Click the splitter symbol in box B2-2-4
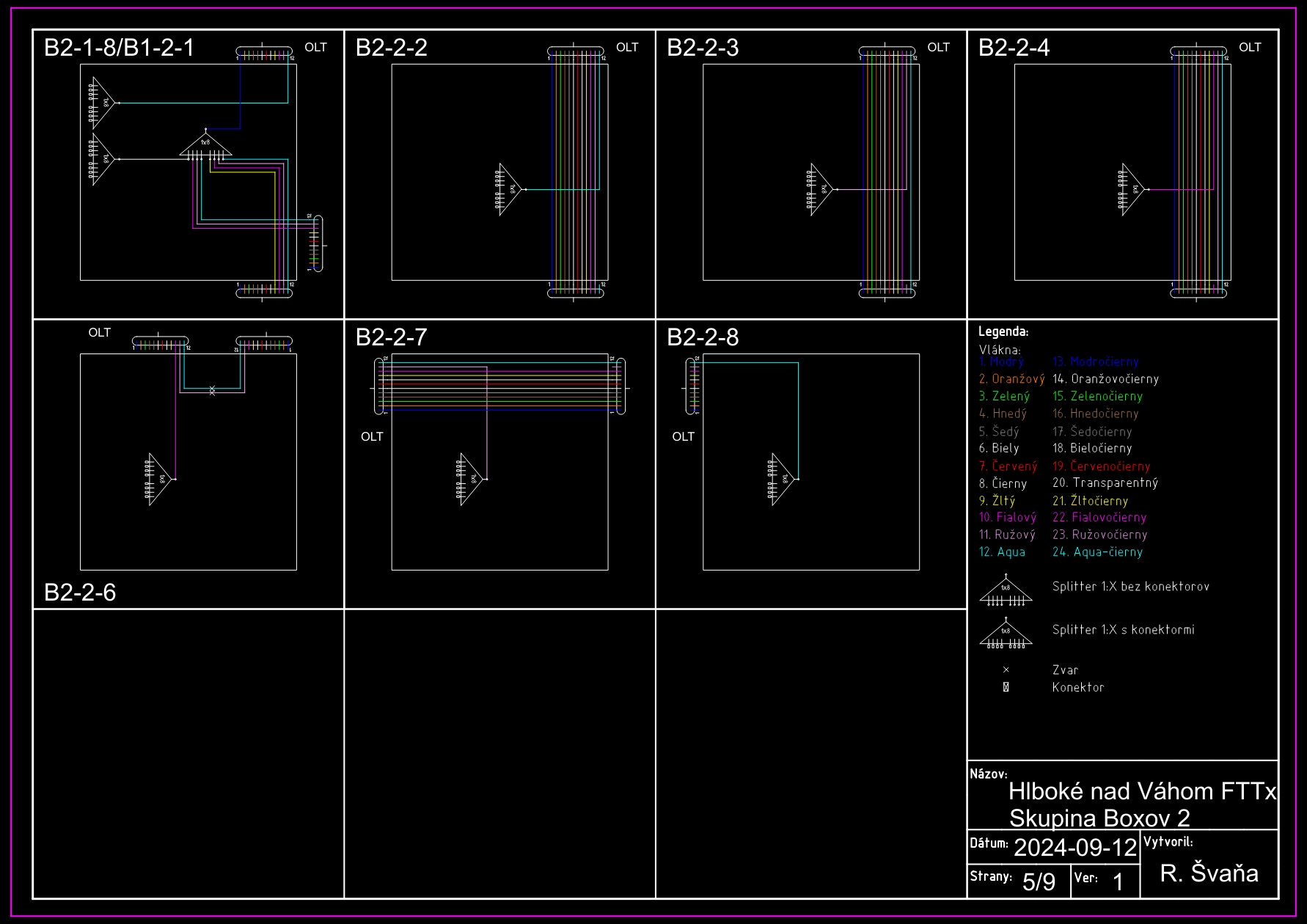 coord(1132,189)
